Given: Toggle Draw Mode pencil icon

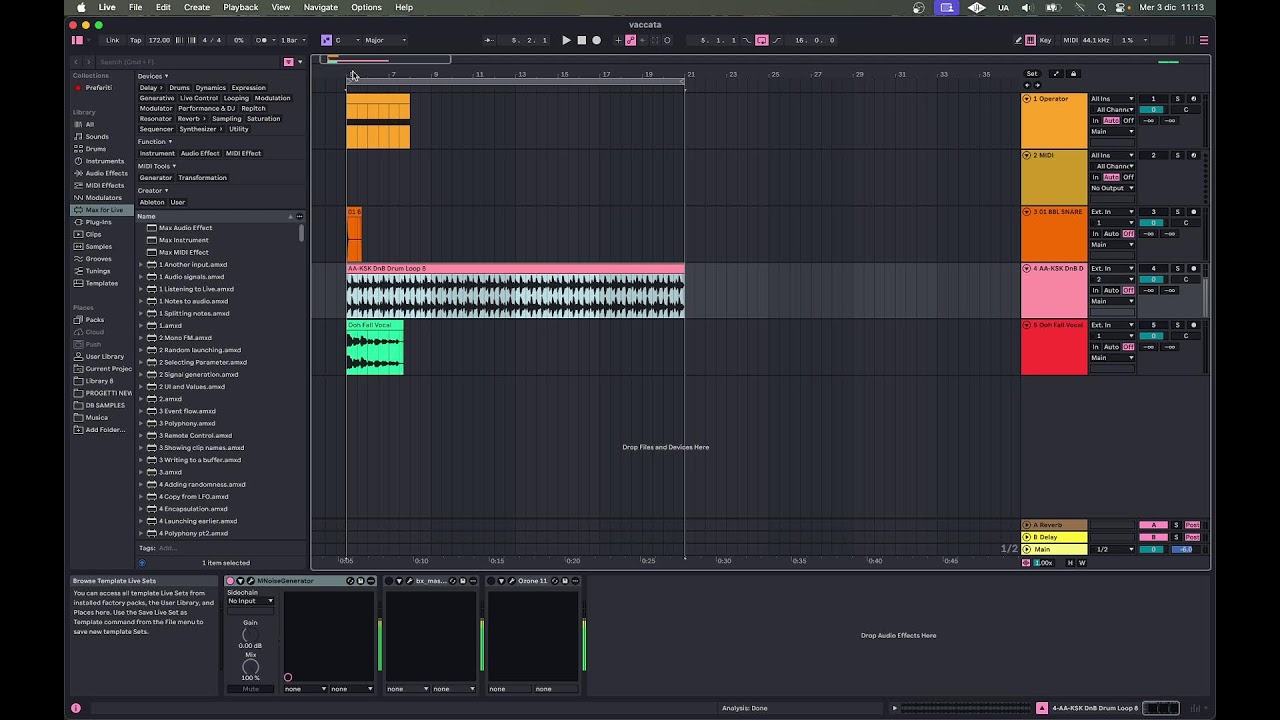Looking at the screenshot, I should click(1018, 40).
